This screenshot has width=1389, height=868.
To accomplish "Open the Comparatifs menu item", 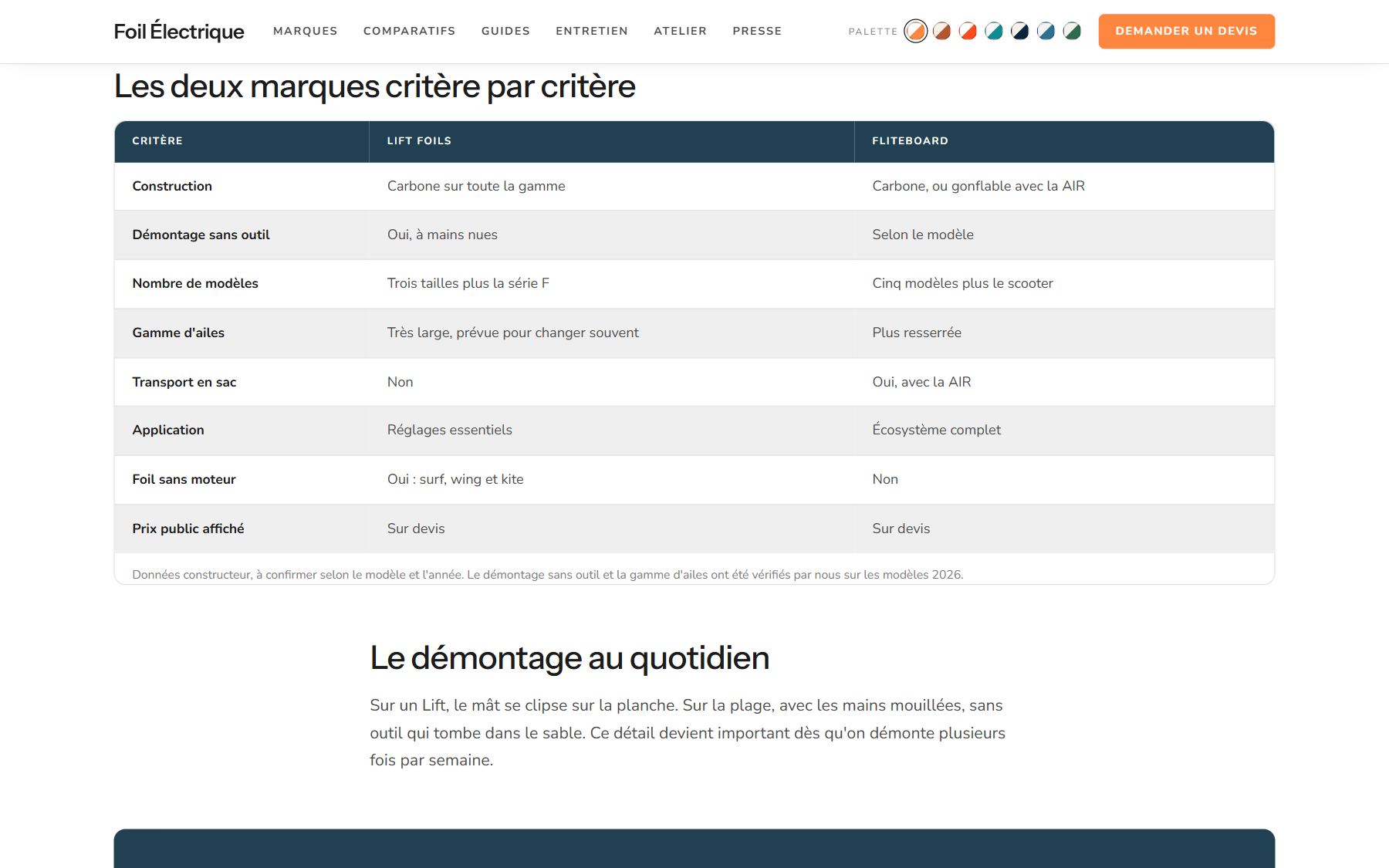I will [x=410, y=32].
